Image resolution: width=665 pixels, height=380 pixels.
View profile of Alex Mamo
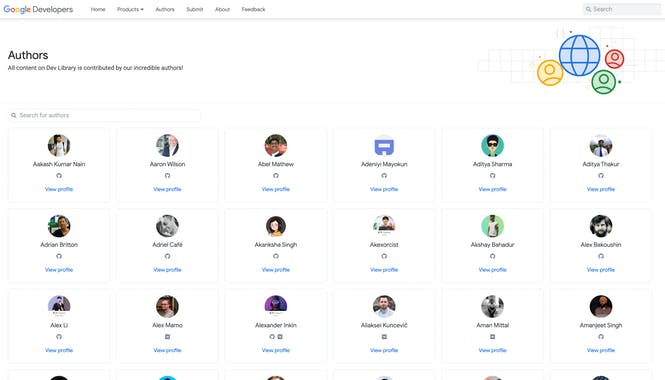click(x=168, y=350)
